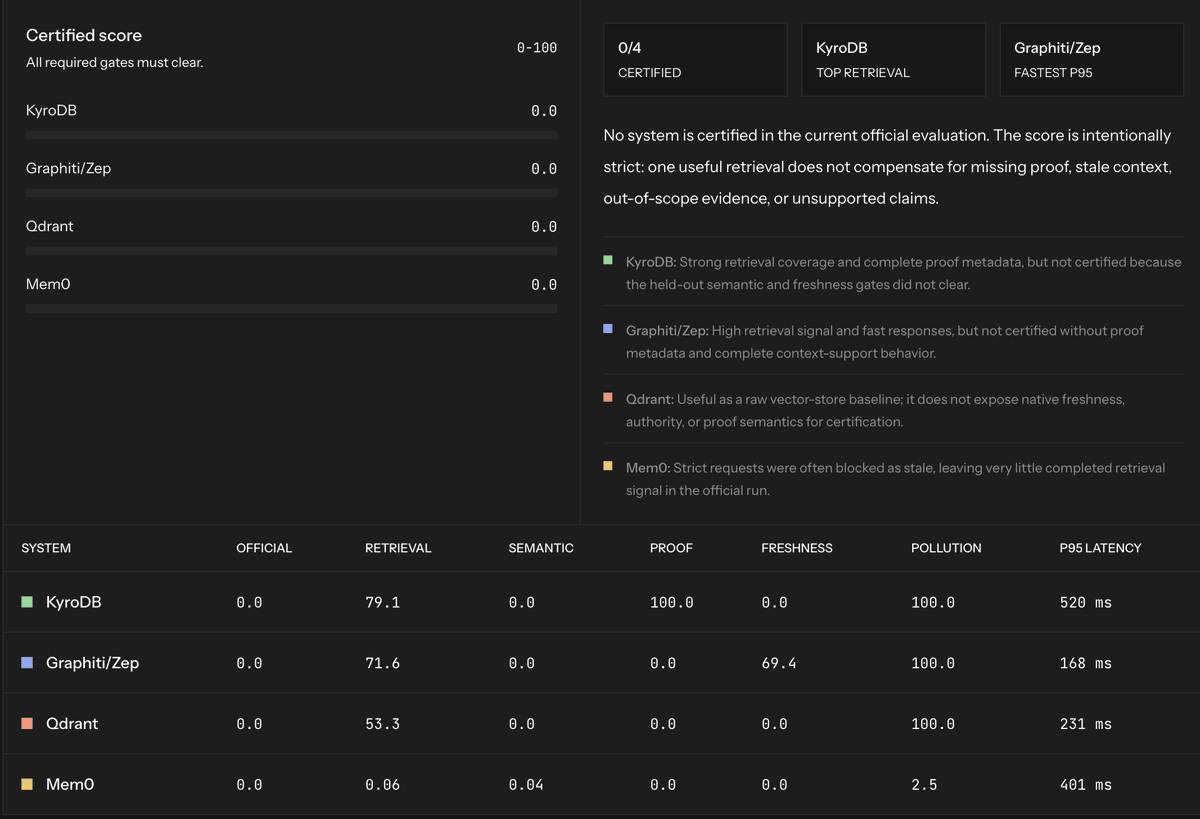1200x819 pixels.
Task: Click Qdrant name in the table row
Action: (72, 723)
